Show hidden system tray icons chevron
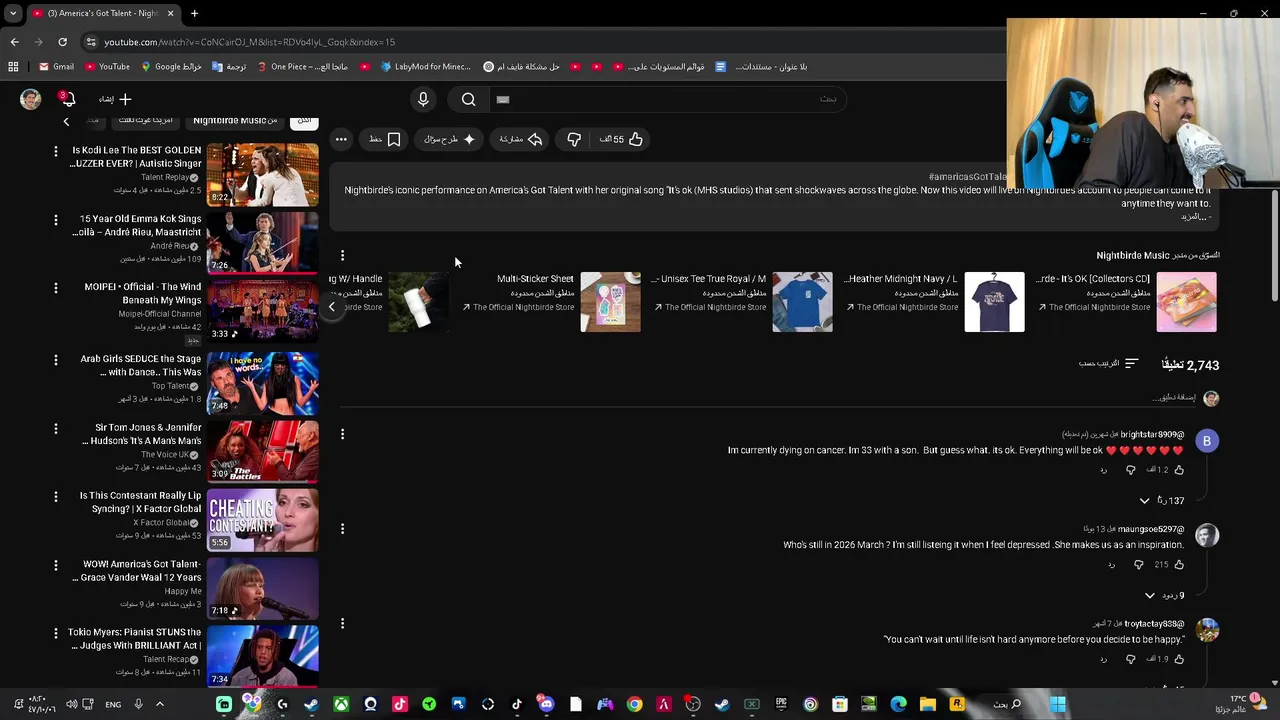Screen dimensions: 1280x720 point(159,704)
